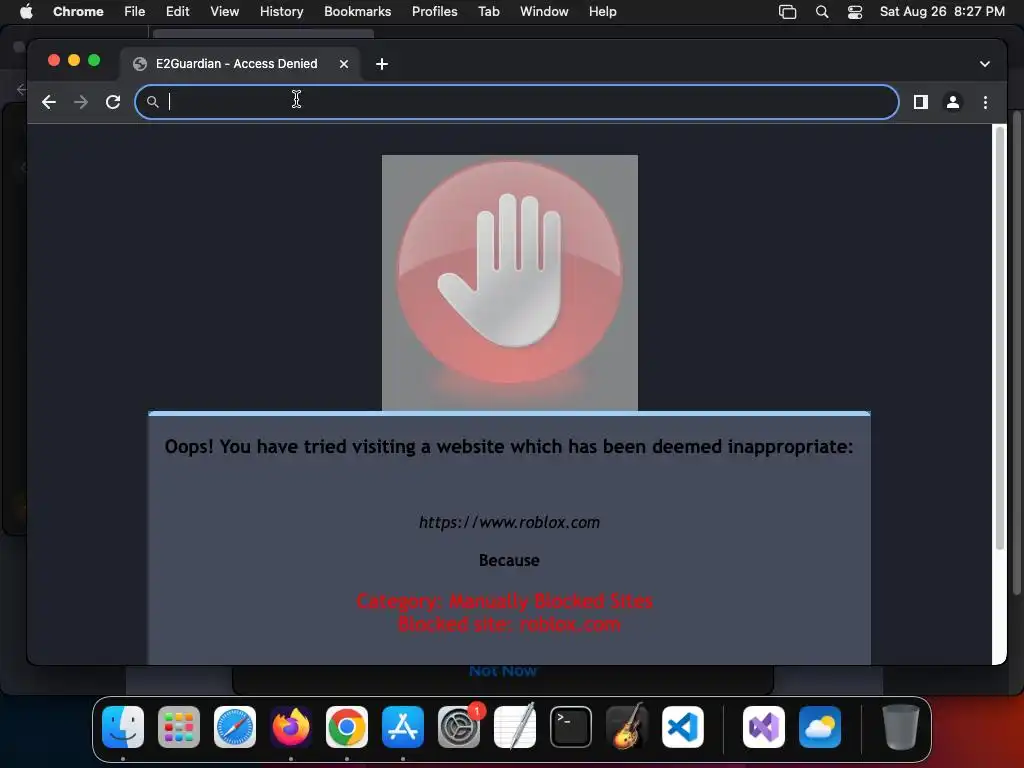Close the E2Guardian Access Denied tab
The width and height of the screenshot is (1024, 768).
point(344,64)
